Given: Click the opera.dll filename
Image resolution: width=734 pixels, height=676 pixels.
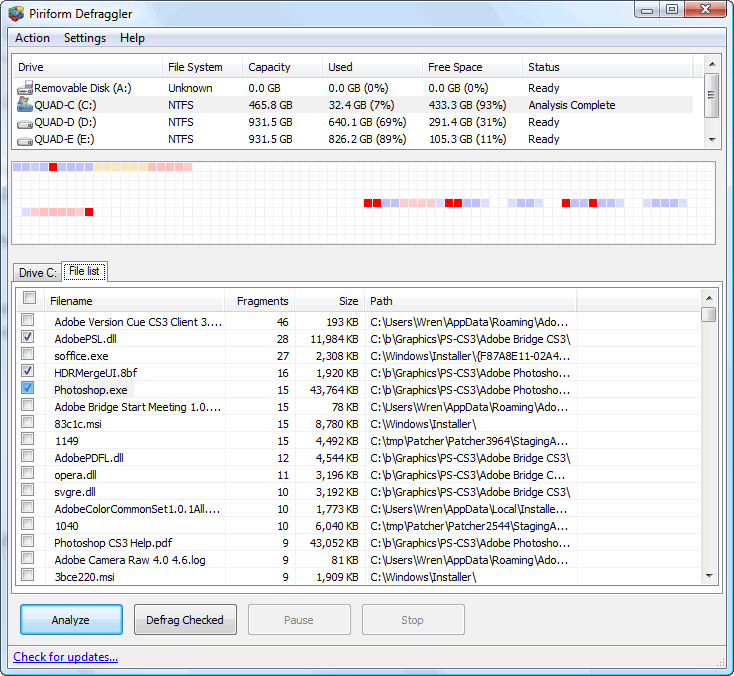Looking at the screenshot, I should tap(75, 475).
